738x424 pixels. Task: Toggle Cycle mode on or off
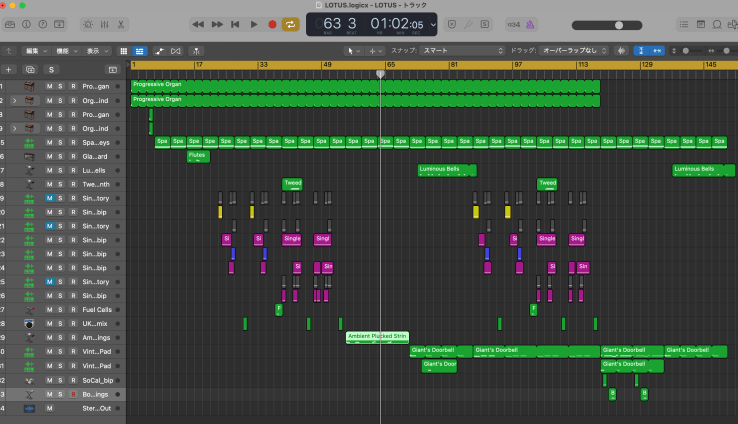290,24
